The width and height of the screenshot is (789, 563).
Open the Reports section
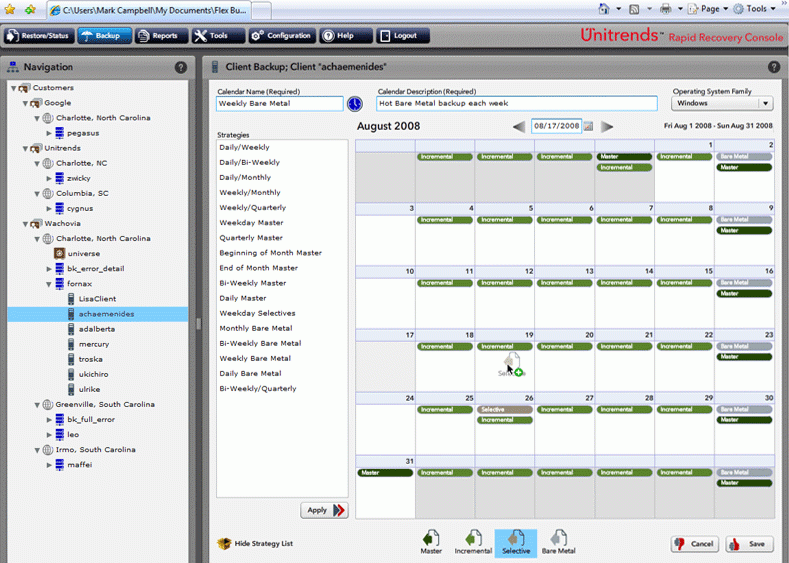click(161, 36)
